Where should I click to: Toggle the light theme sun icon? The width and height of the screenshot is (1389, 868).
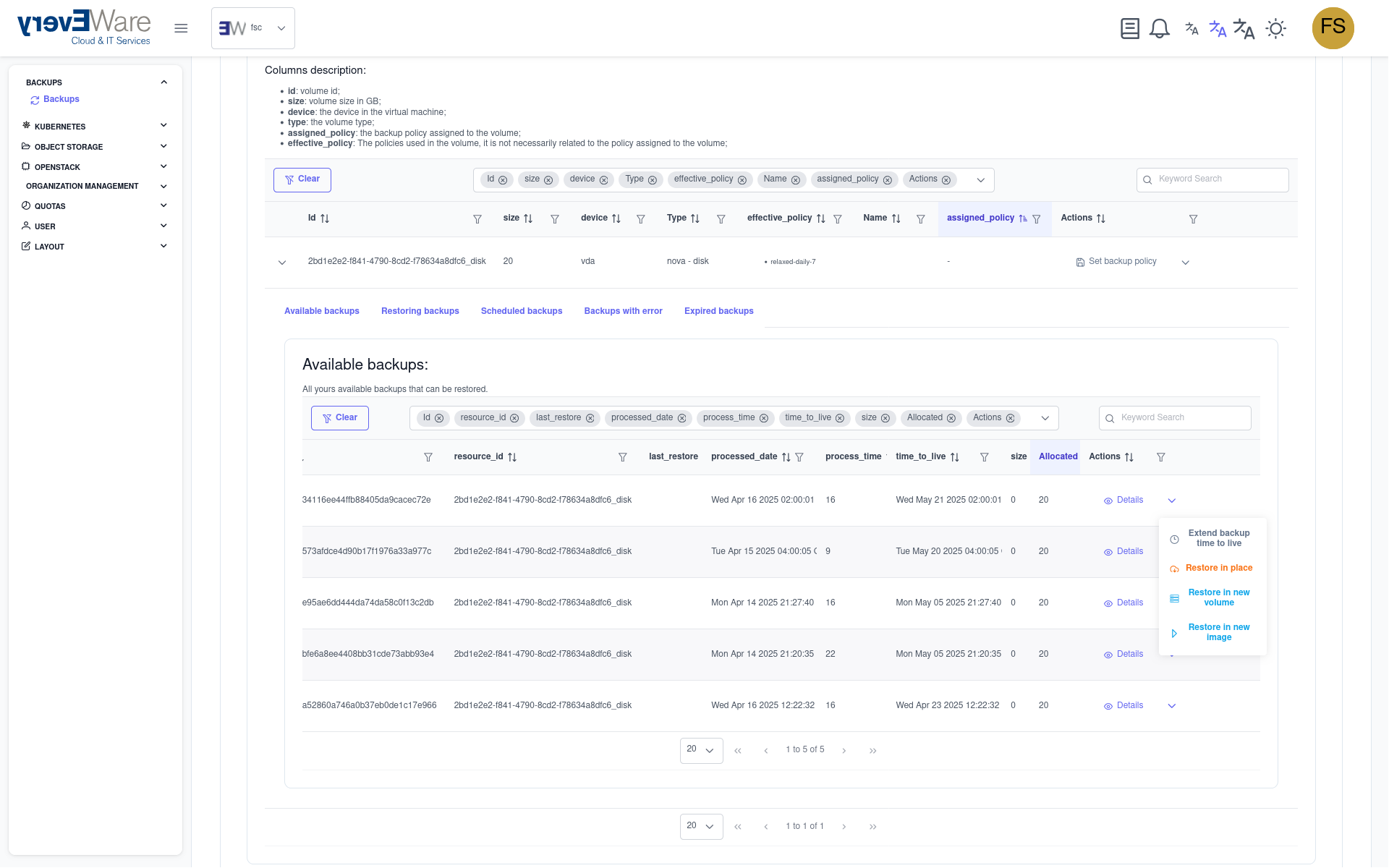(x=1275, y=29)
